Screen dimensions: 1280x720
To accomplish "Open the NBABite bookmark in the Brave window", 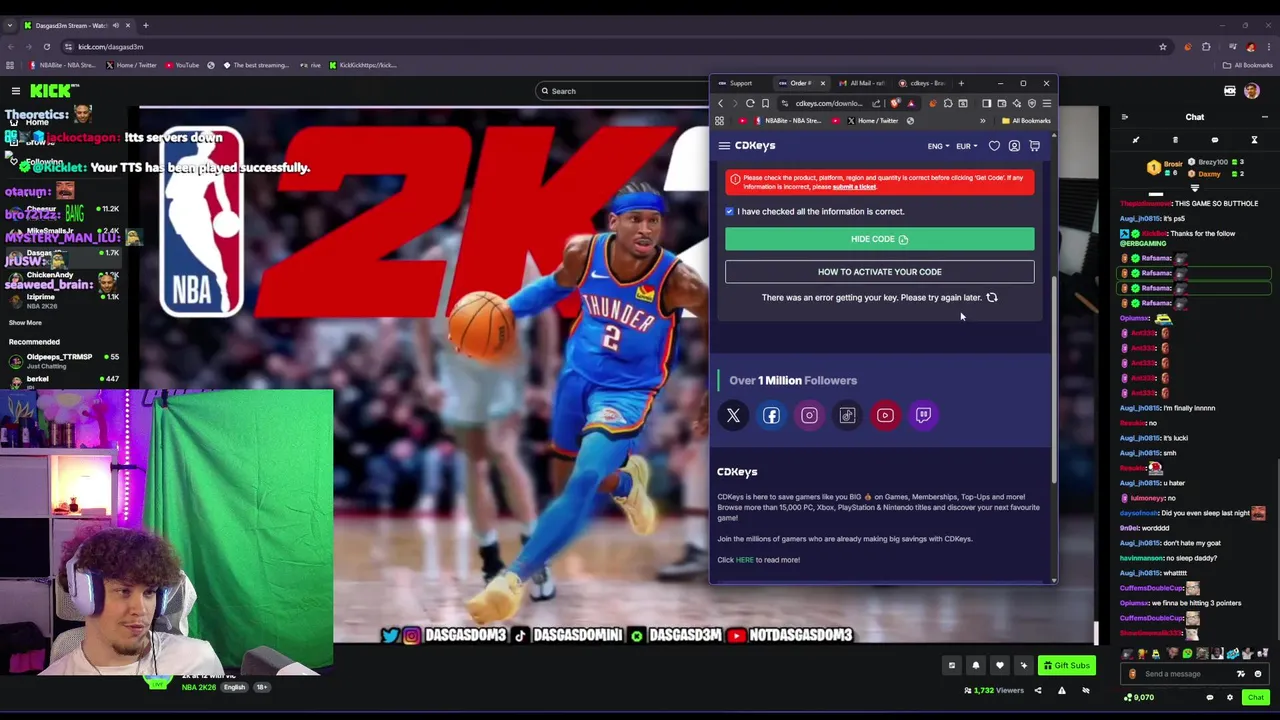I will tap(788, 121).
